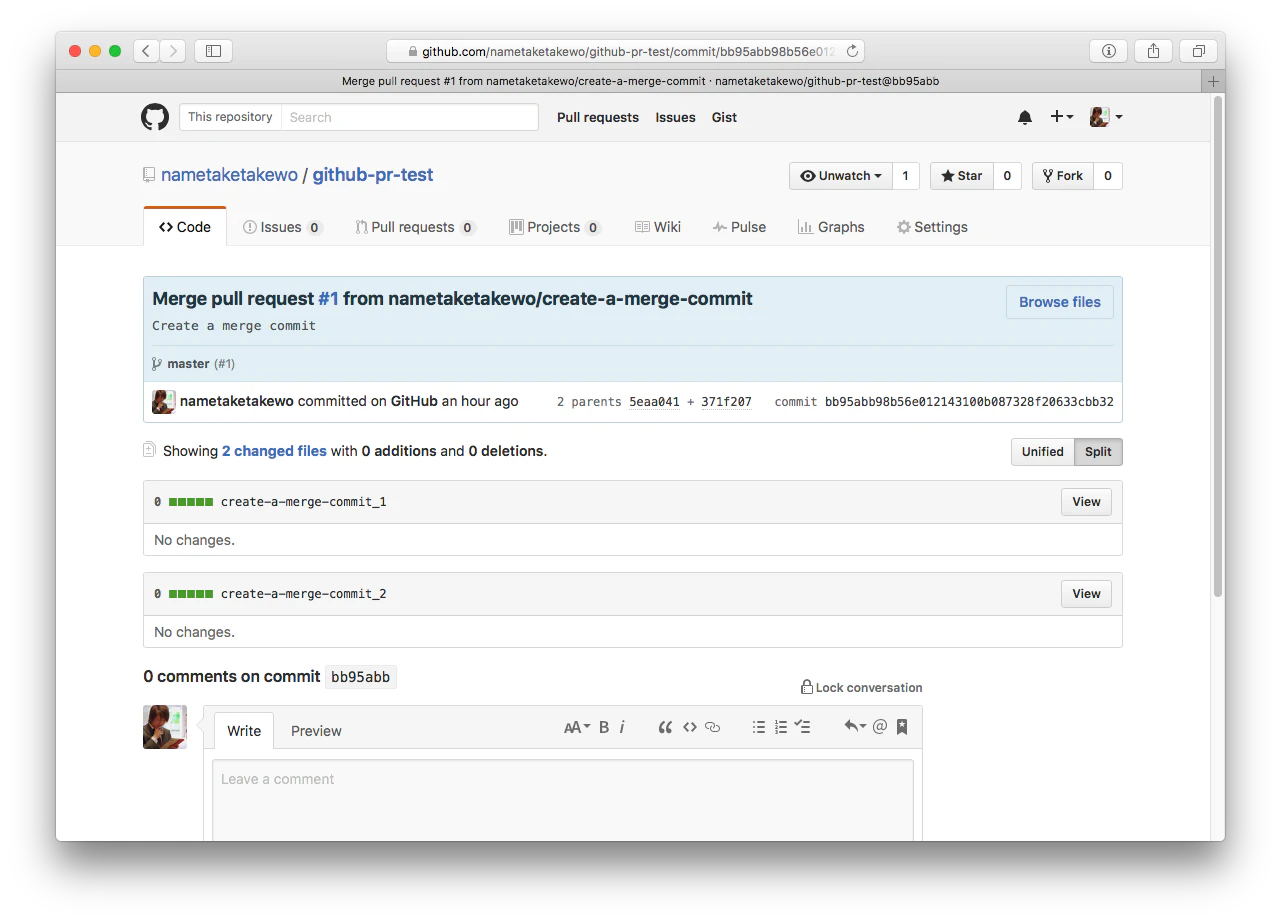This screenshot has height=921, width=1281.
Task: Click in the Leave a comment box
Action: (563, 800)
